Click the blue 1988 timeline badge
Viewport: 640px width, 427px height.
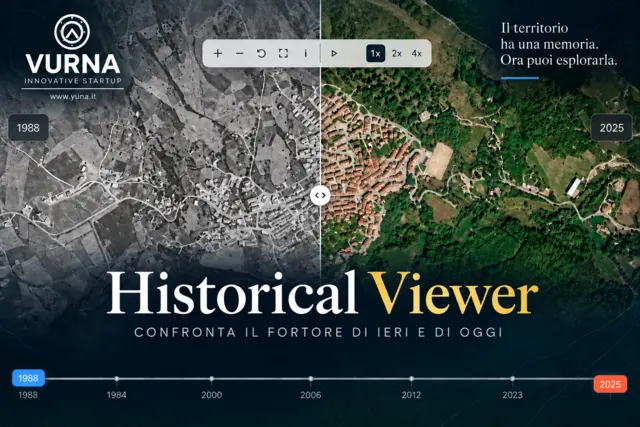point(28,378)
